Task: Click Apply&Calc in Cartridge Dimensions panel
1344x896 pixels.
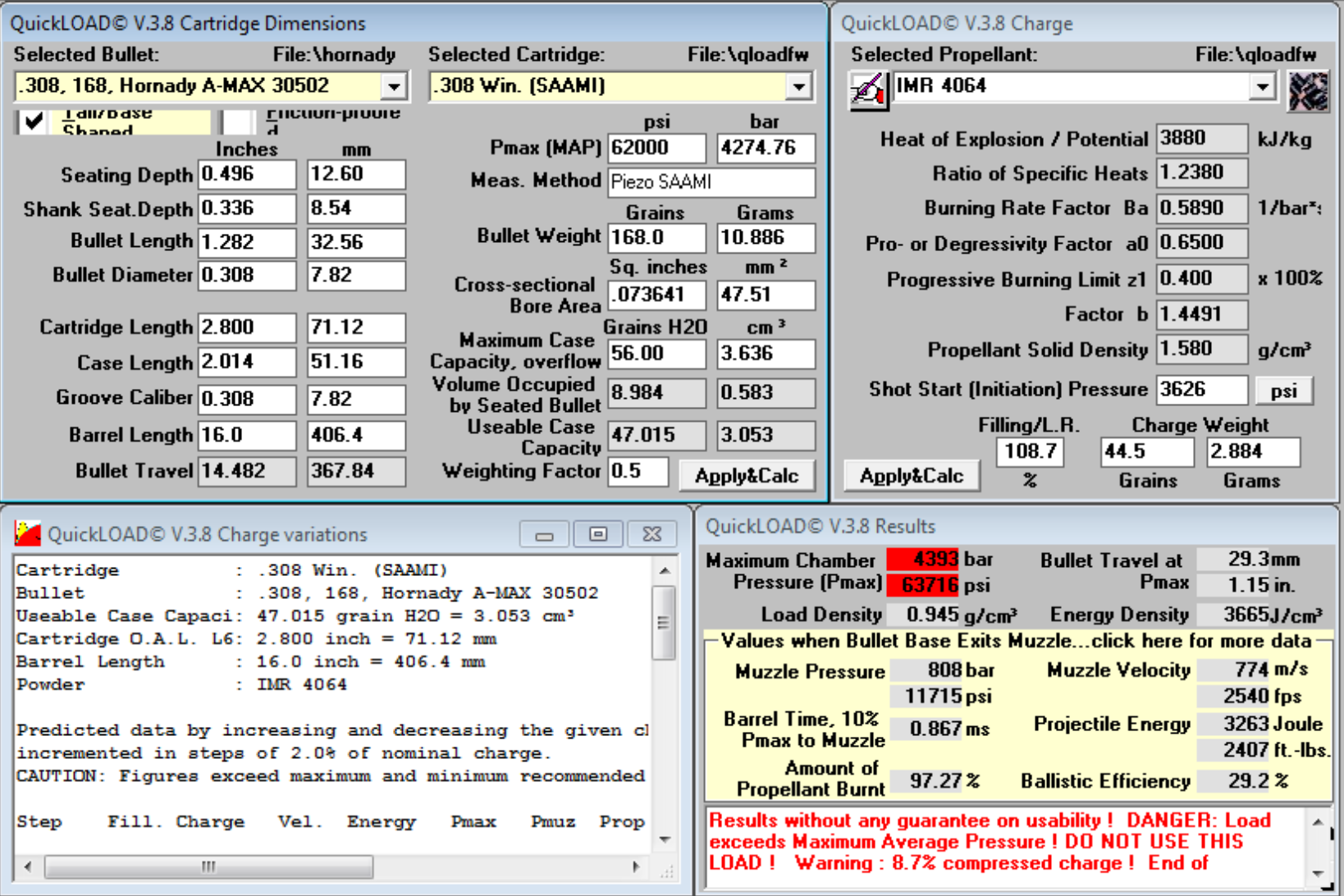Action: 746,476
